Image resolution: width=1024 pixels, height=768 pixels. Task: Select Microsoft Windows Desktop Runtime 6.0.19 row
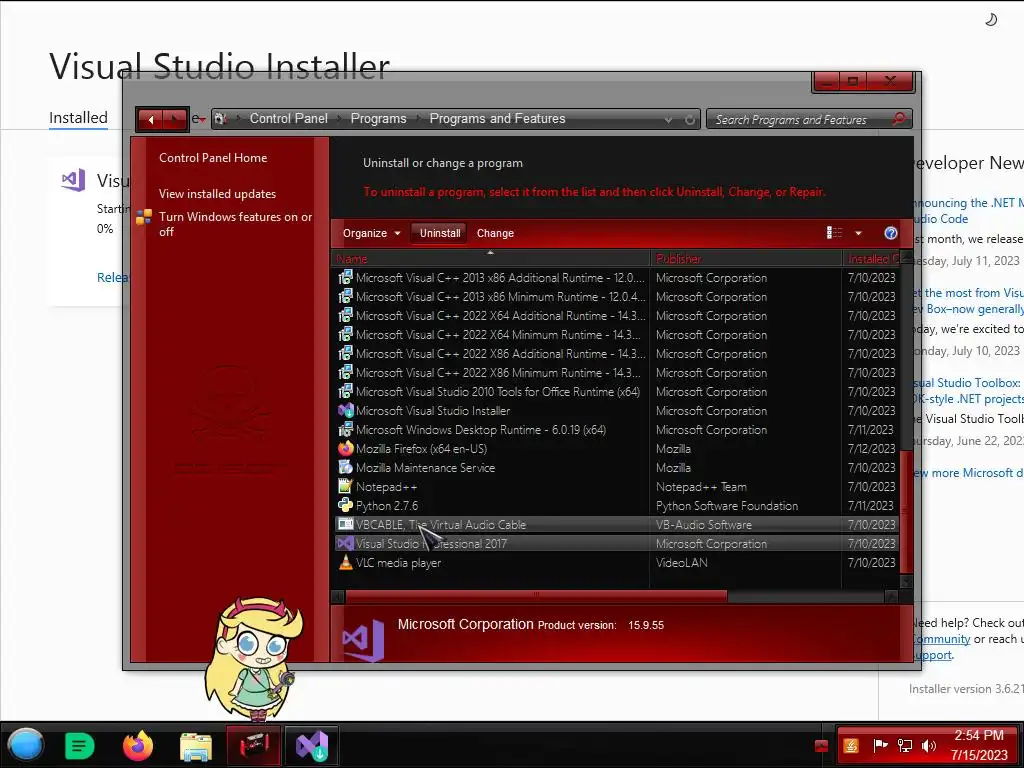(x=616, y=429)
